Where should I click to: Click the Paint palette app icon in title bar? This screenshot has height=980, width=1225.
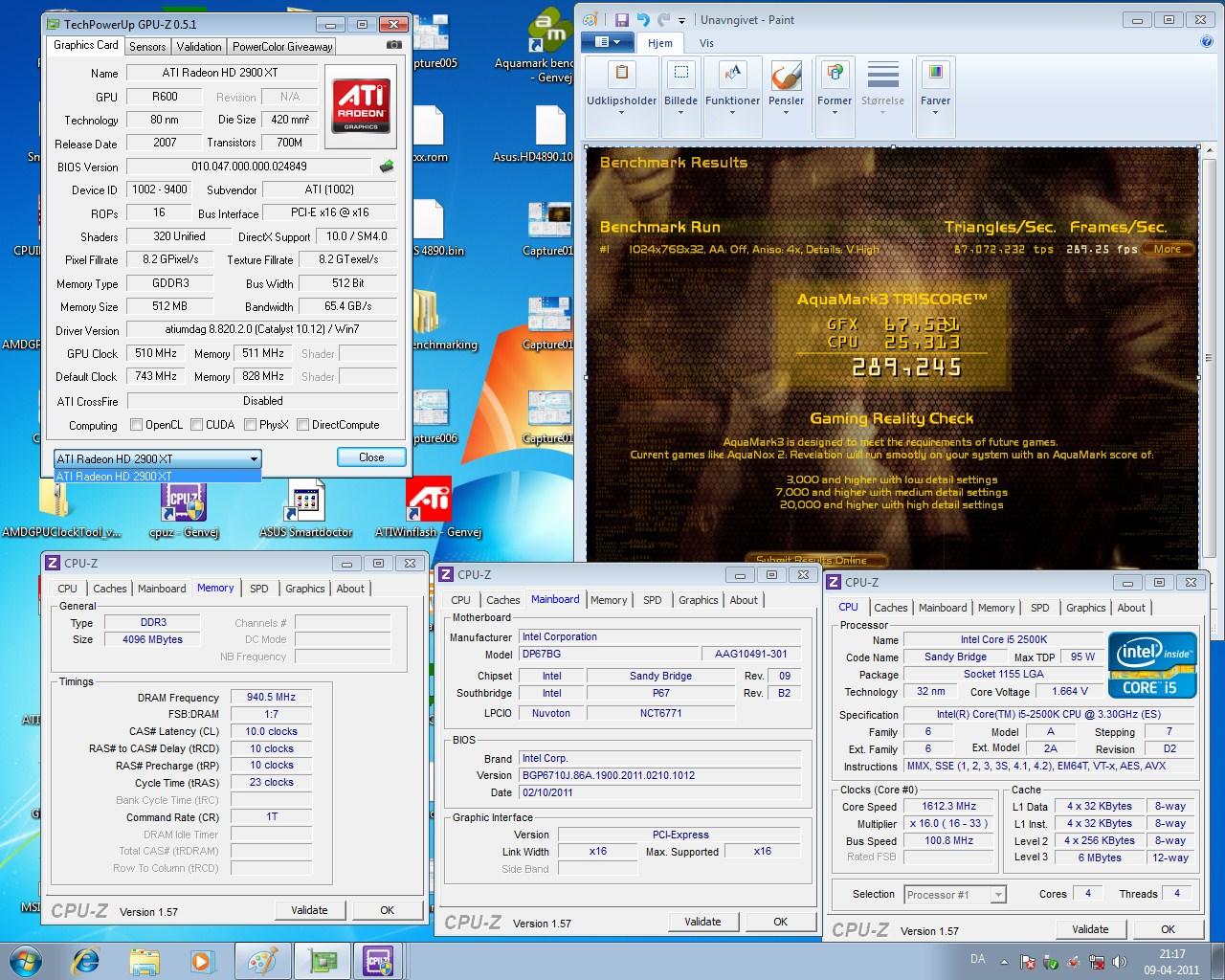[590, 19]
